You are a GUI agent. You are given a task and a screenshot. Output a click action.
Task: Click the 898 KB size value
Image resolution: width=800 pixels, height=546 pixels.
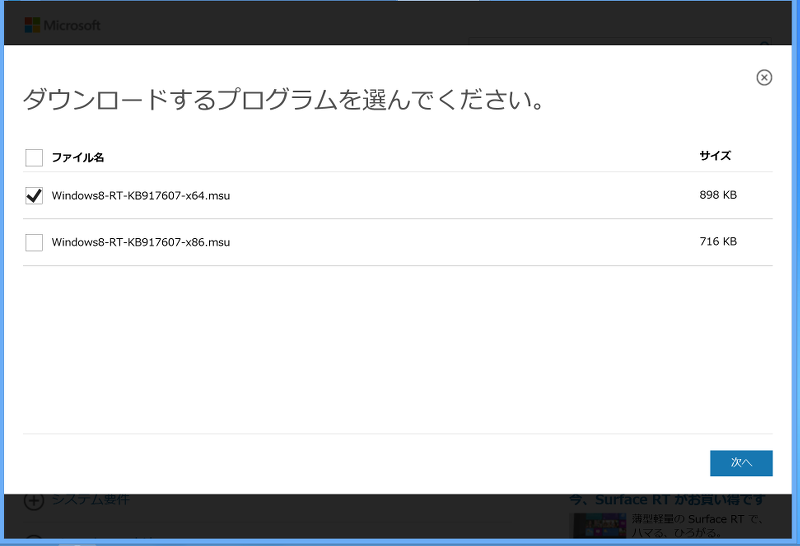coord(718,196)
